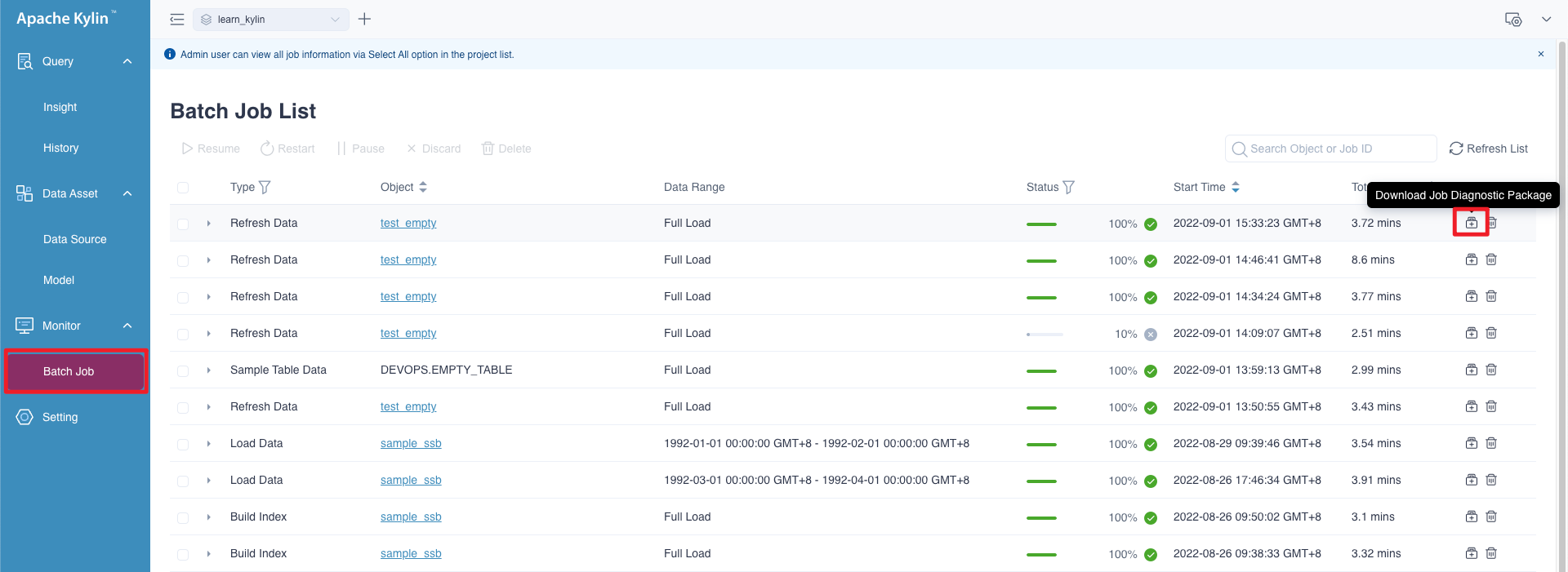This screenshot has width=1568, height=572.
Task: Select checkbox for job at 10% progress
Action: click(x=183, y=334)
